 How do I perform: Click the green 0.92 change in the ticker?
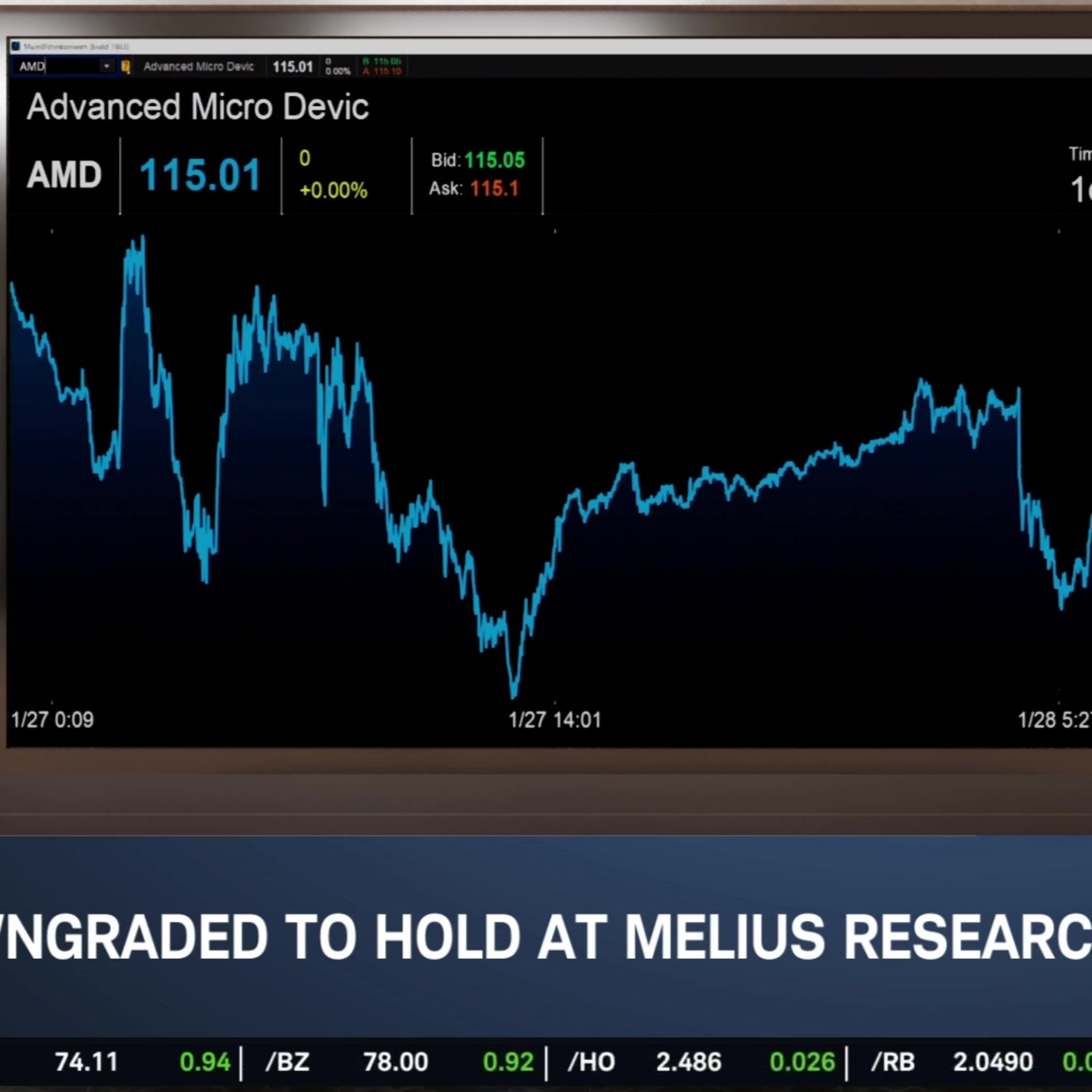pyautogui.click(x=507, y=1062)
